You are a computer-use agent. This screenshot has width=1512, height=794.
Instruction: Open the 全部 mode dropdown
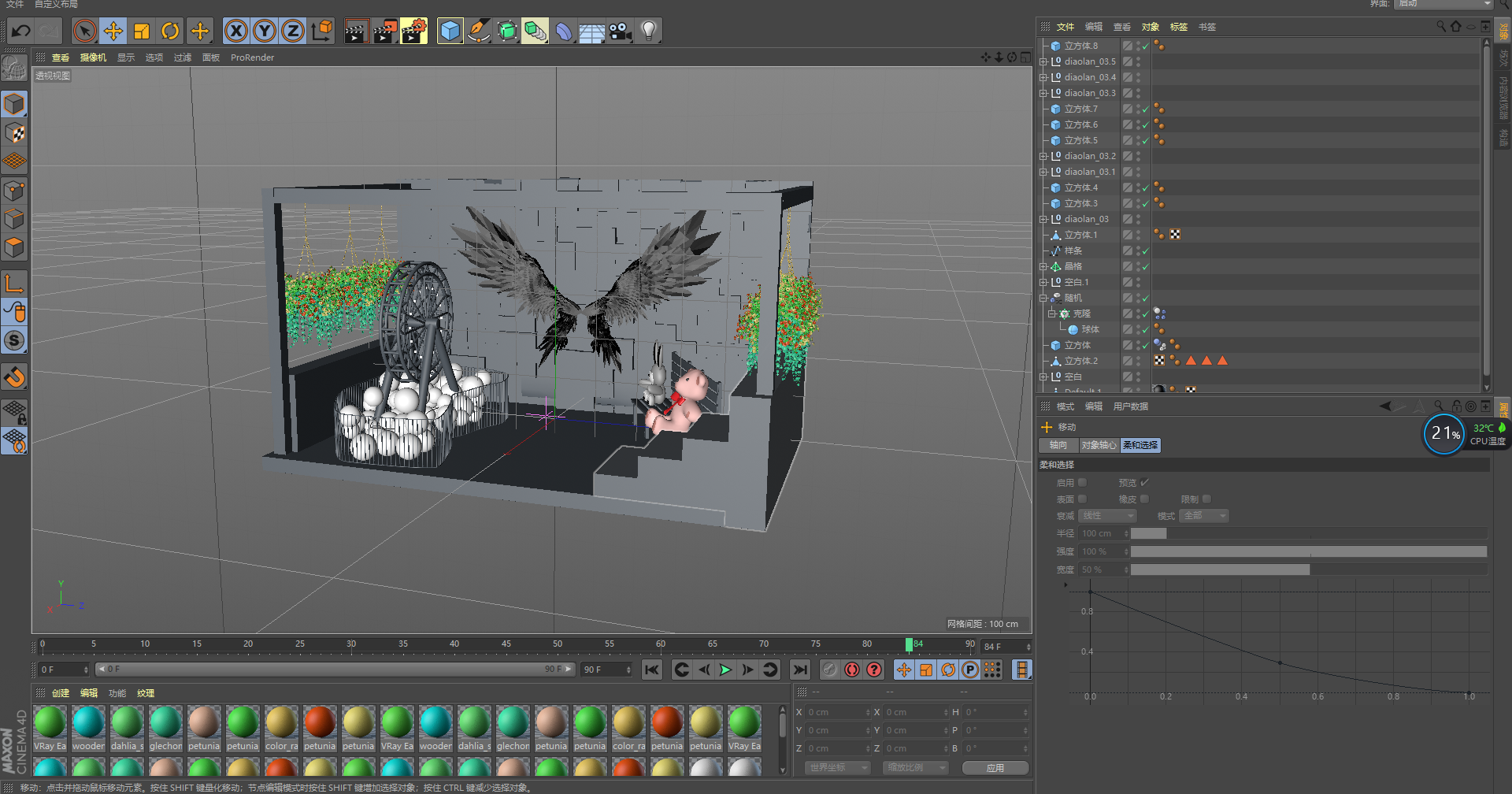point(1204,516)
